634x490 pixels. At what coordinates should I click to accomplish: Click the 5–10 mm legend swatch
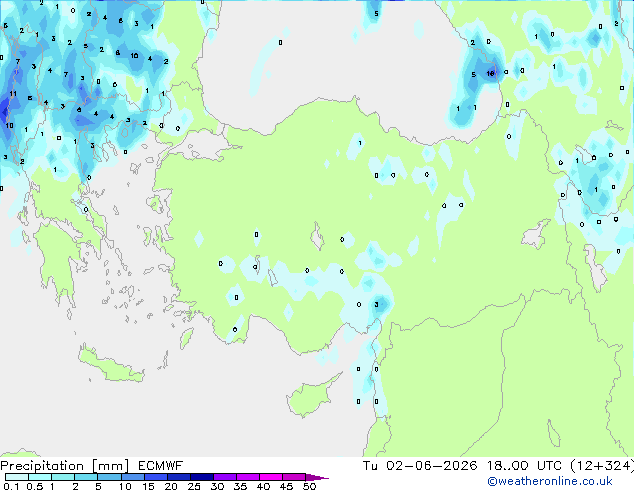(109, 477)
